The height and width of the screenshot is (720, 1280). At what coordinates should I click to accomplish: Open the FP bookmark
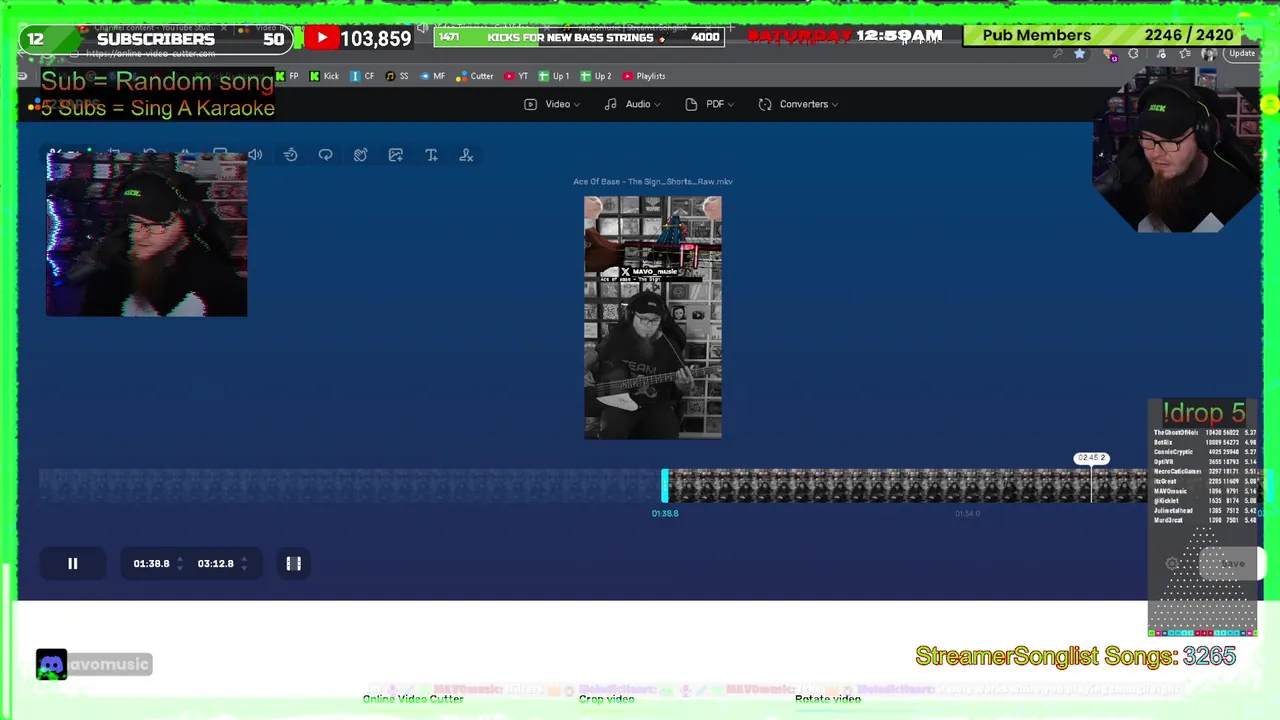[x=287, y=76]
